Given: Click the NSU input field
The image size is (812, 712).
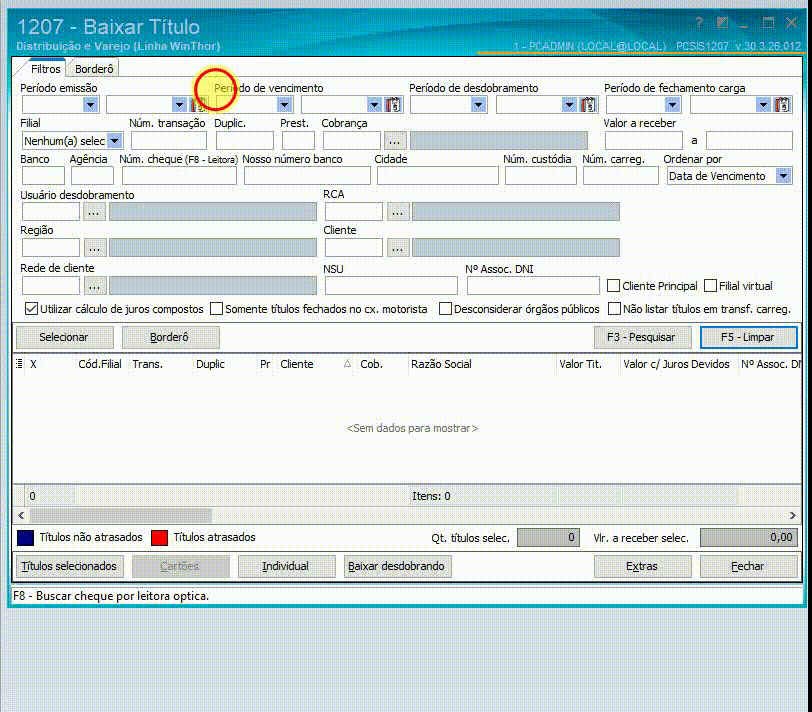Looking at the screenshot, I should (x=392, y=285).
